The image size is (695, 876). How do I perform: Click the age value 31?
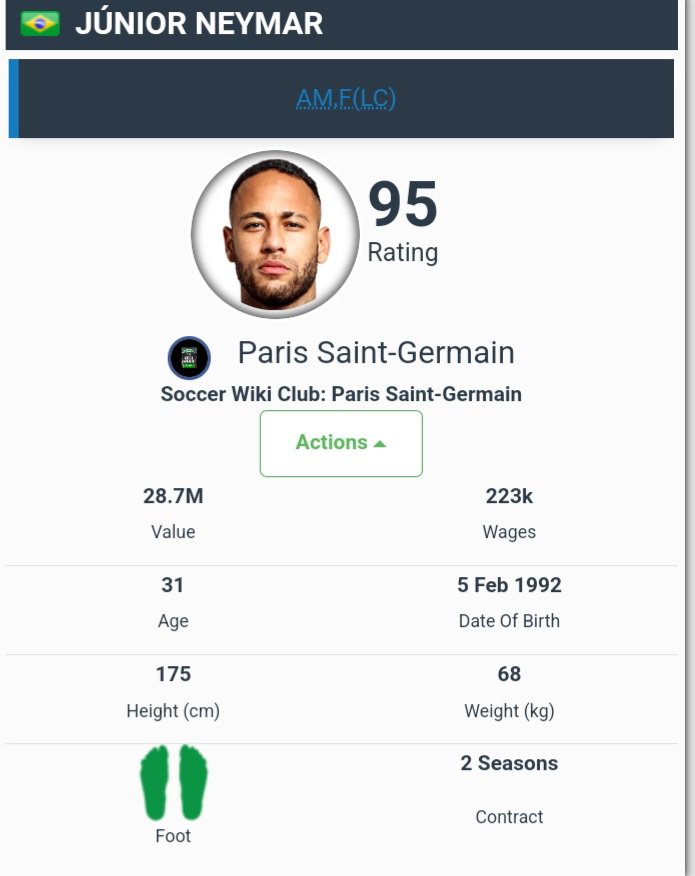tap(173, 585)
